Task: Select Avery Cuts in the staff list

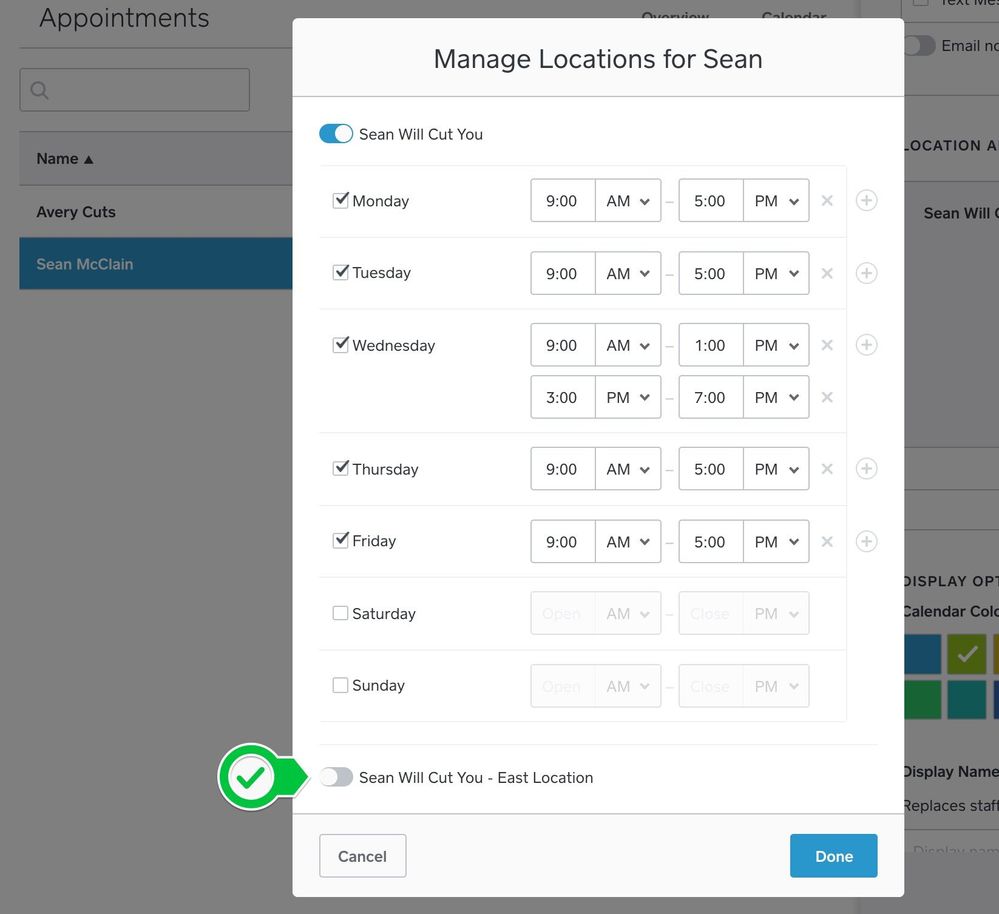Action: pyautogui.click(x=76, y=212)
